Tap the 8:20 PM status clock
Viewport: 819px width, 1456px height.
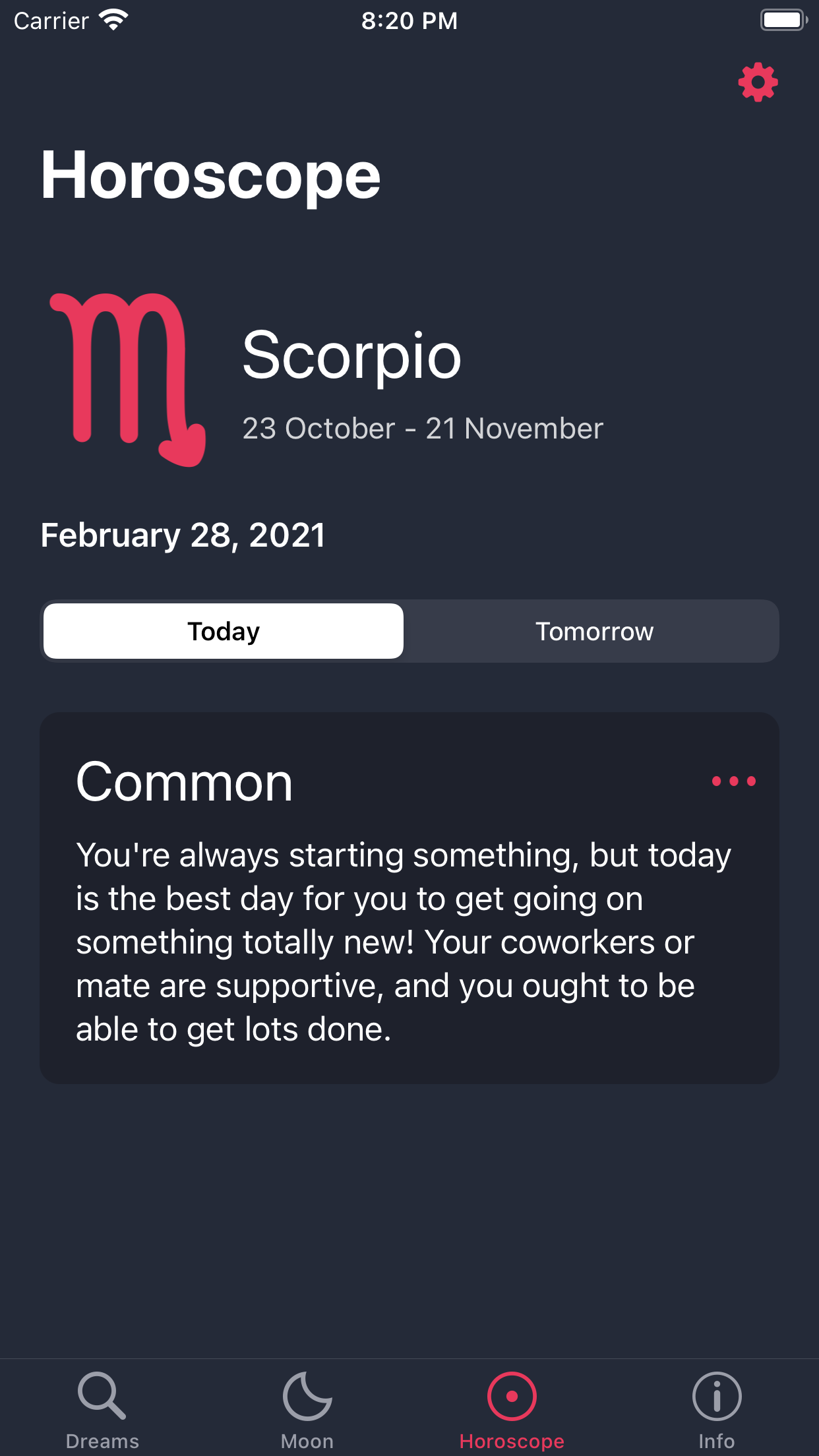pyautogui.click(x=409, y=20)
